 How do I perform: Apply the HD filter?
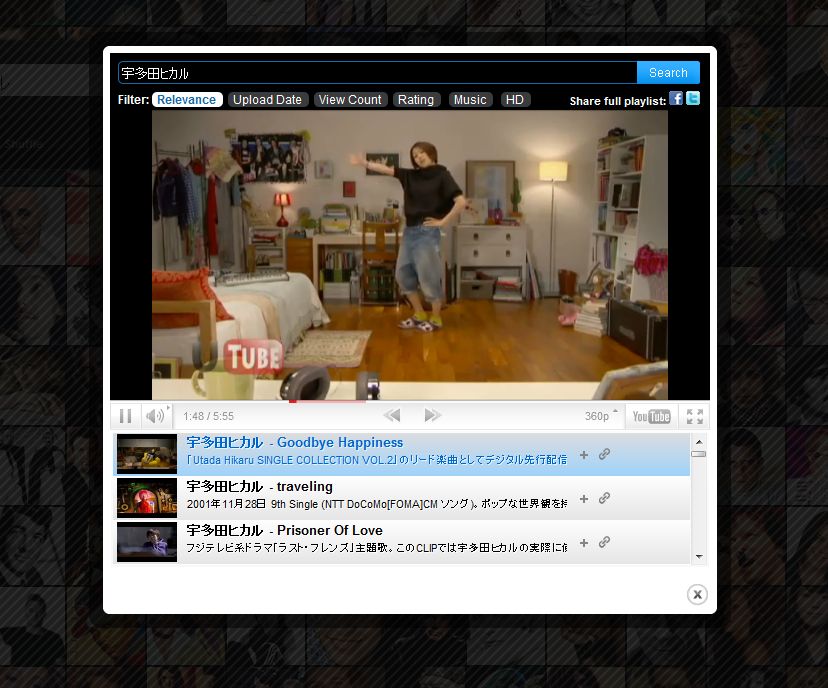click(515, 100)
